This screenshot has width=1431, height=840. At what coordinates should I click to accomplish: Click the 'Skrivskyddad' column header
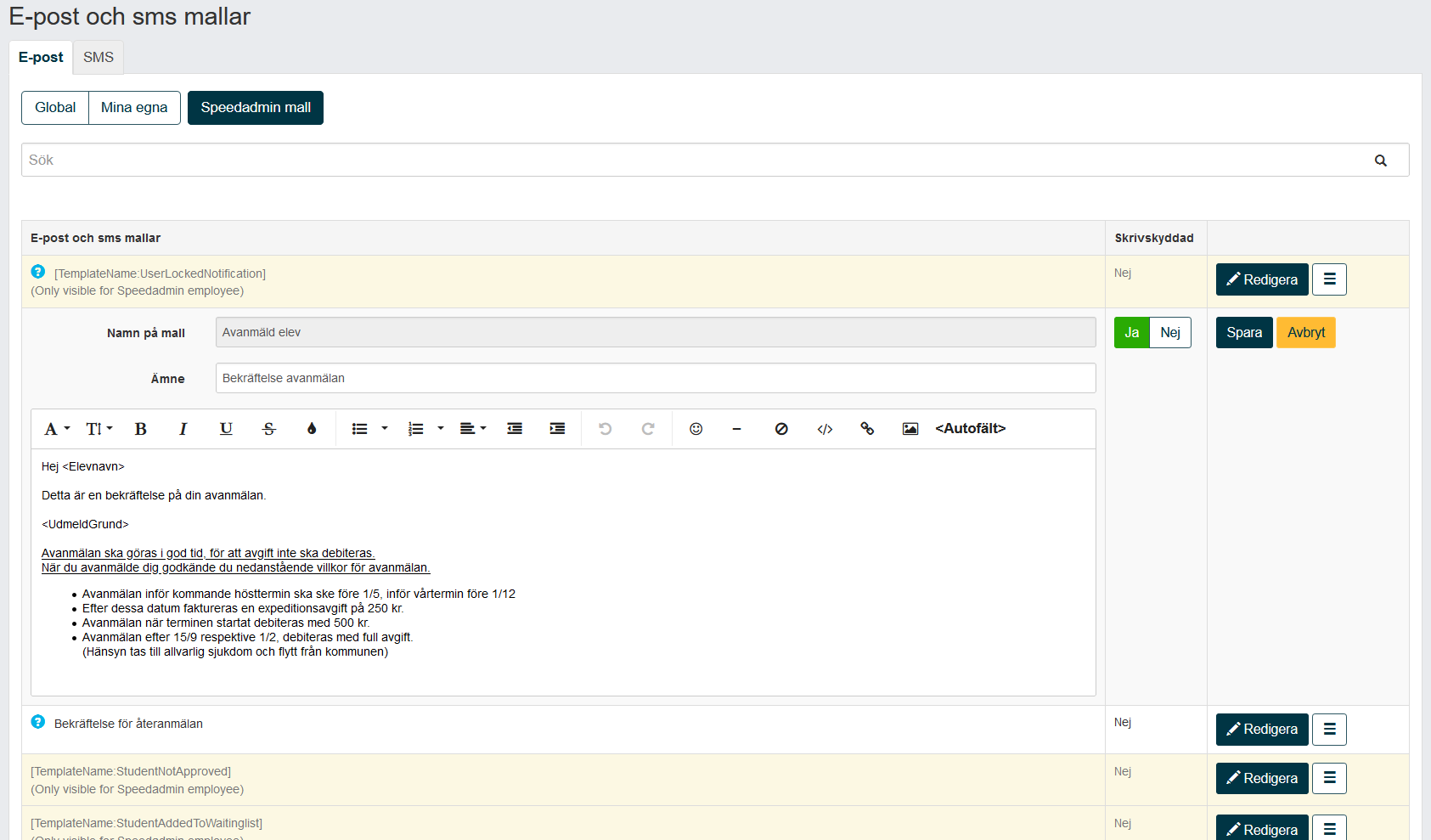(1154, 238)
